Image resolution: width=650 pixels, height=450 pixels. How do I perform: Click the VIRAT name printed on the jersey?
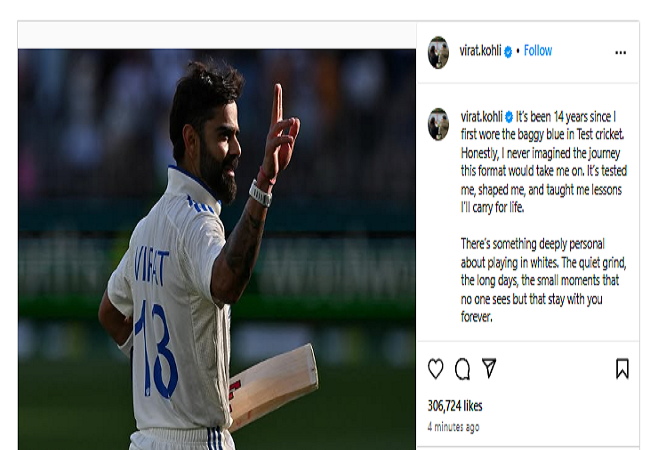point(152,265)
